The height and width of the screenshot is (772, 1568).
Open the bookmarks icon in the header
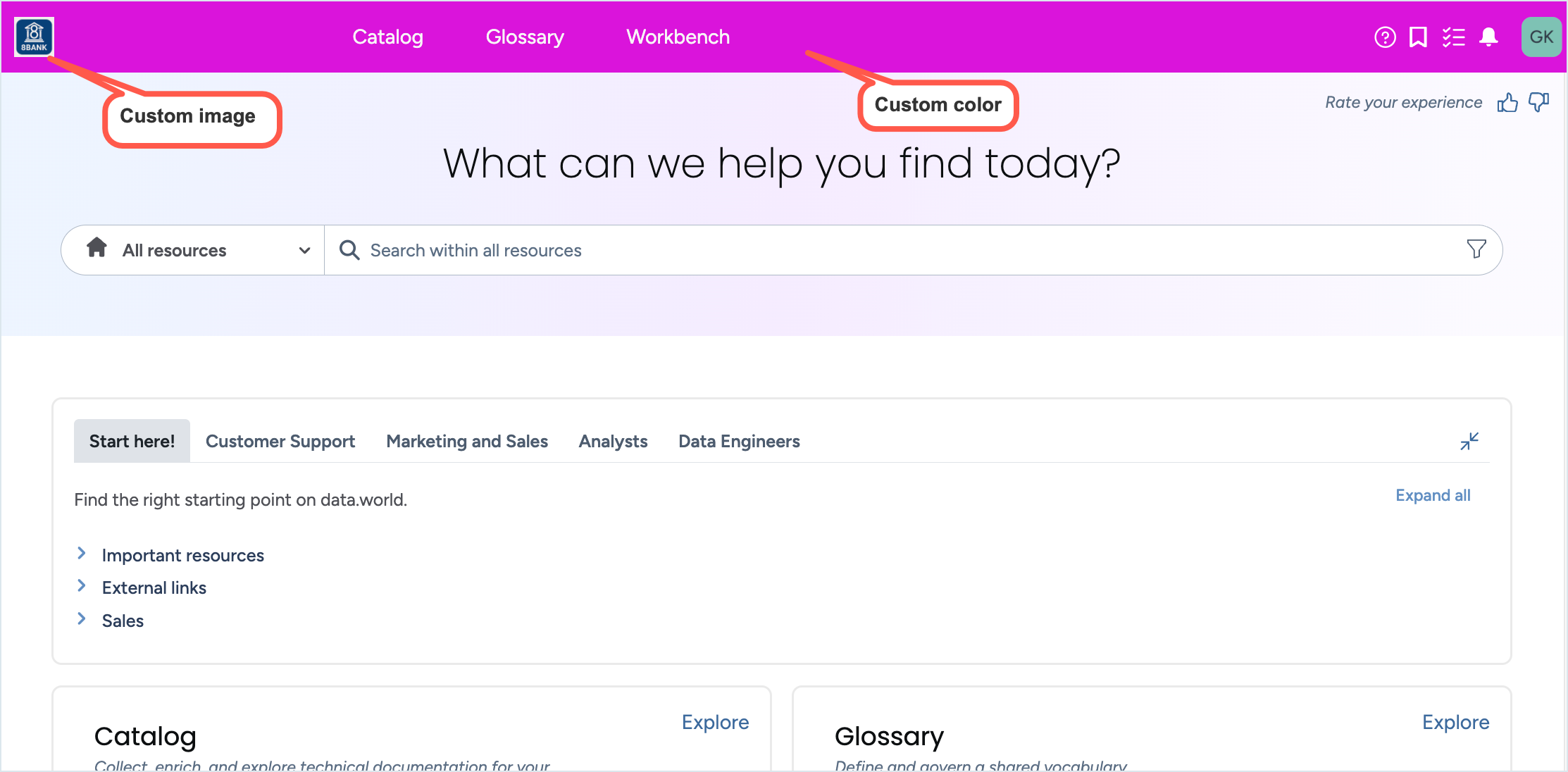tap(1418, 37)
